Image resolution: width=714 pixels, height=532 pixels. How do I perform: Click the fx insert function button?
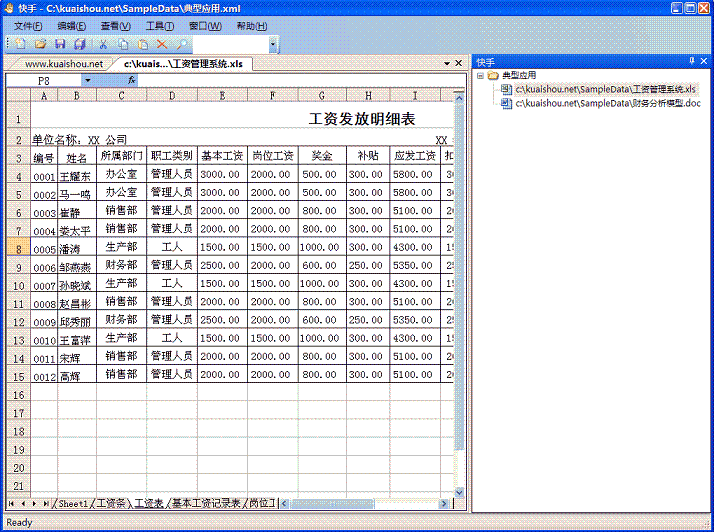(x=131, y=79)
